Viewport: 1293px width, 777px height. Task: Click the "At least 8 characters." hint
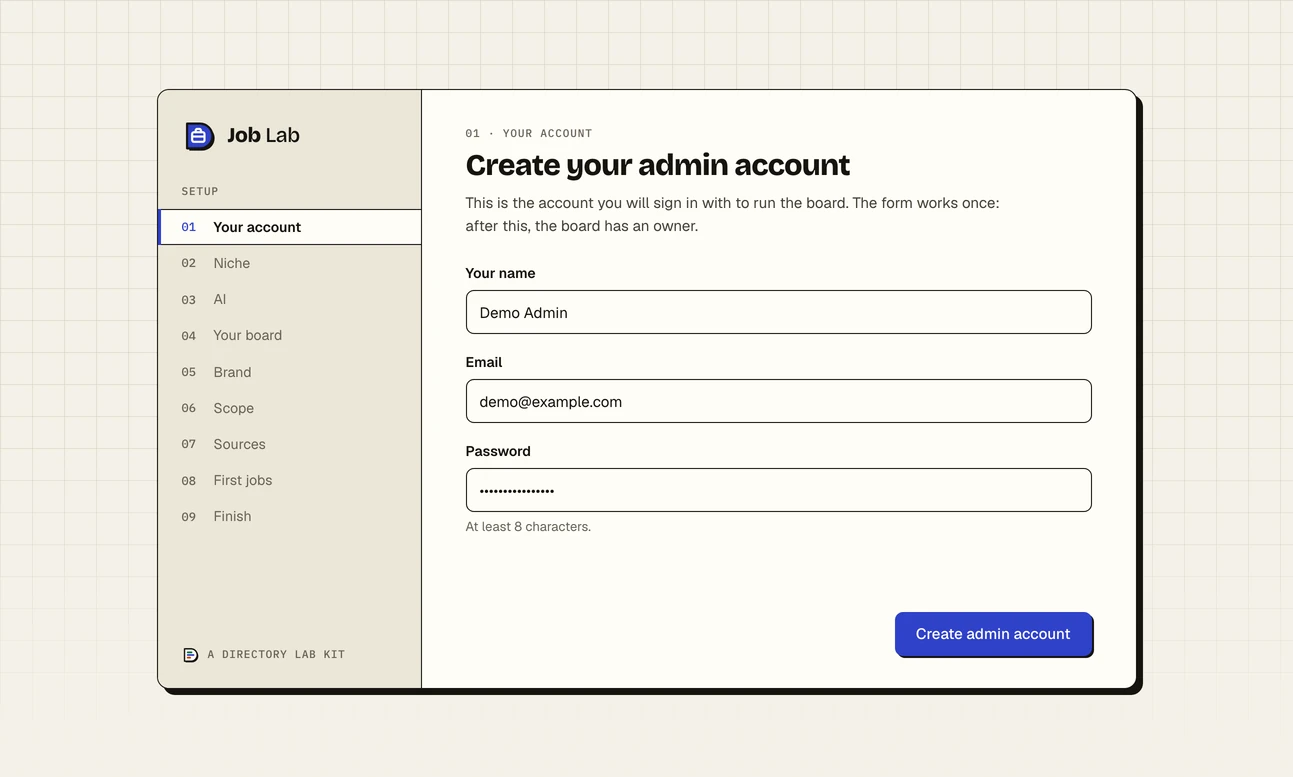pos(528,527)
